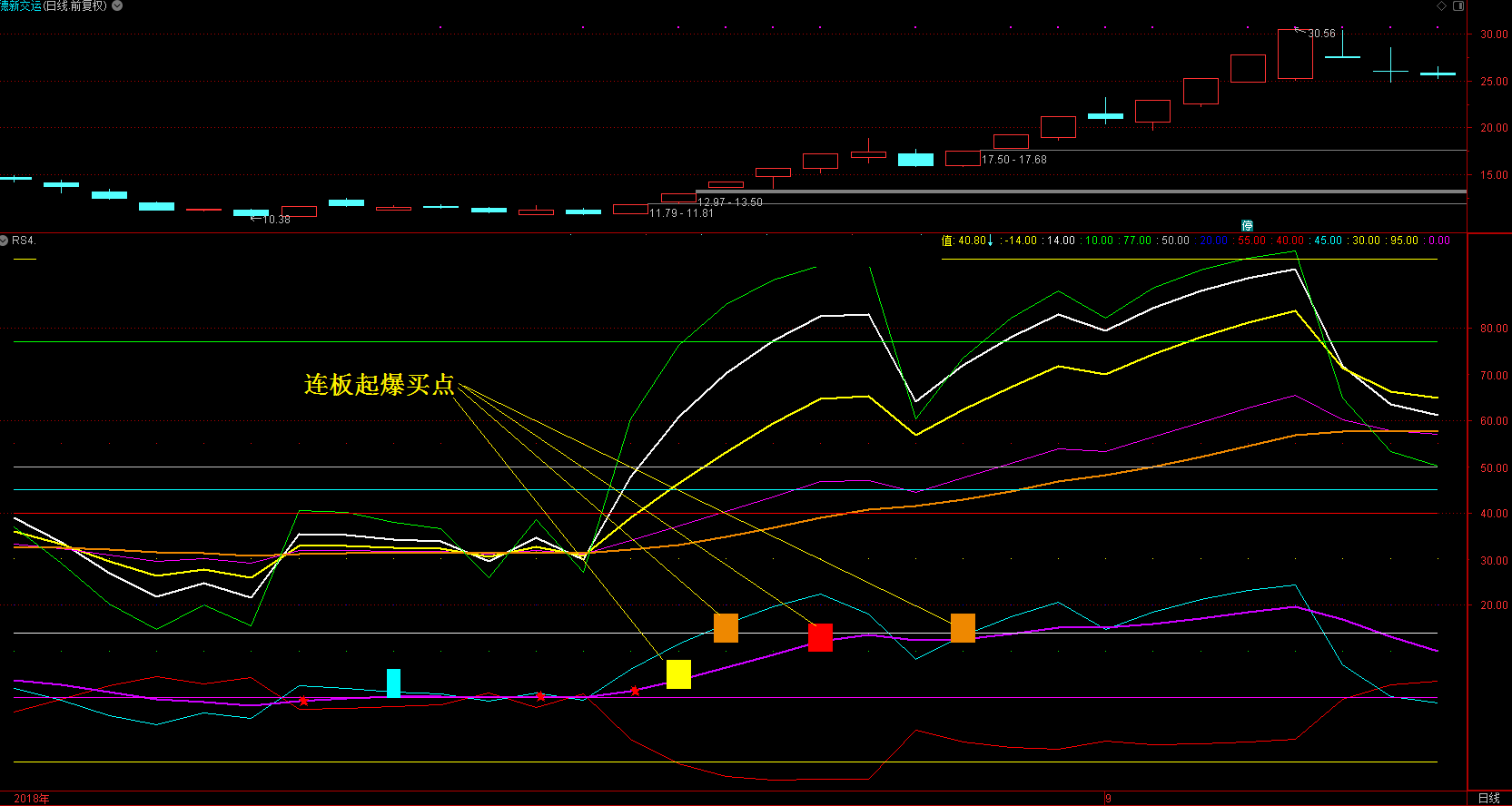Click the white 50.00 value in header

click(1175, 241)
